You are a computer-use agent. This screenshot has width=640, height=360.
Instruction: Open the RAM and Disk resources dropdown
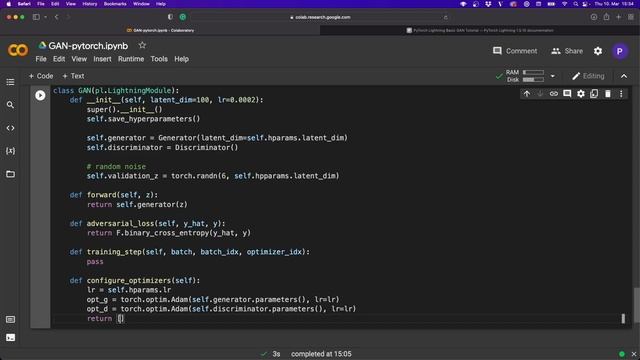click(552, 76)
